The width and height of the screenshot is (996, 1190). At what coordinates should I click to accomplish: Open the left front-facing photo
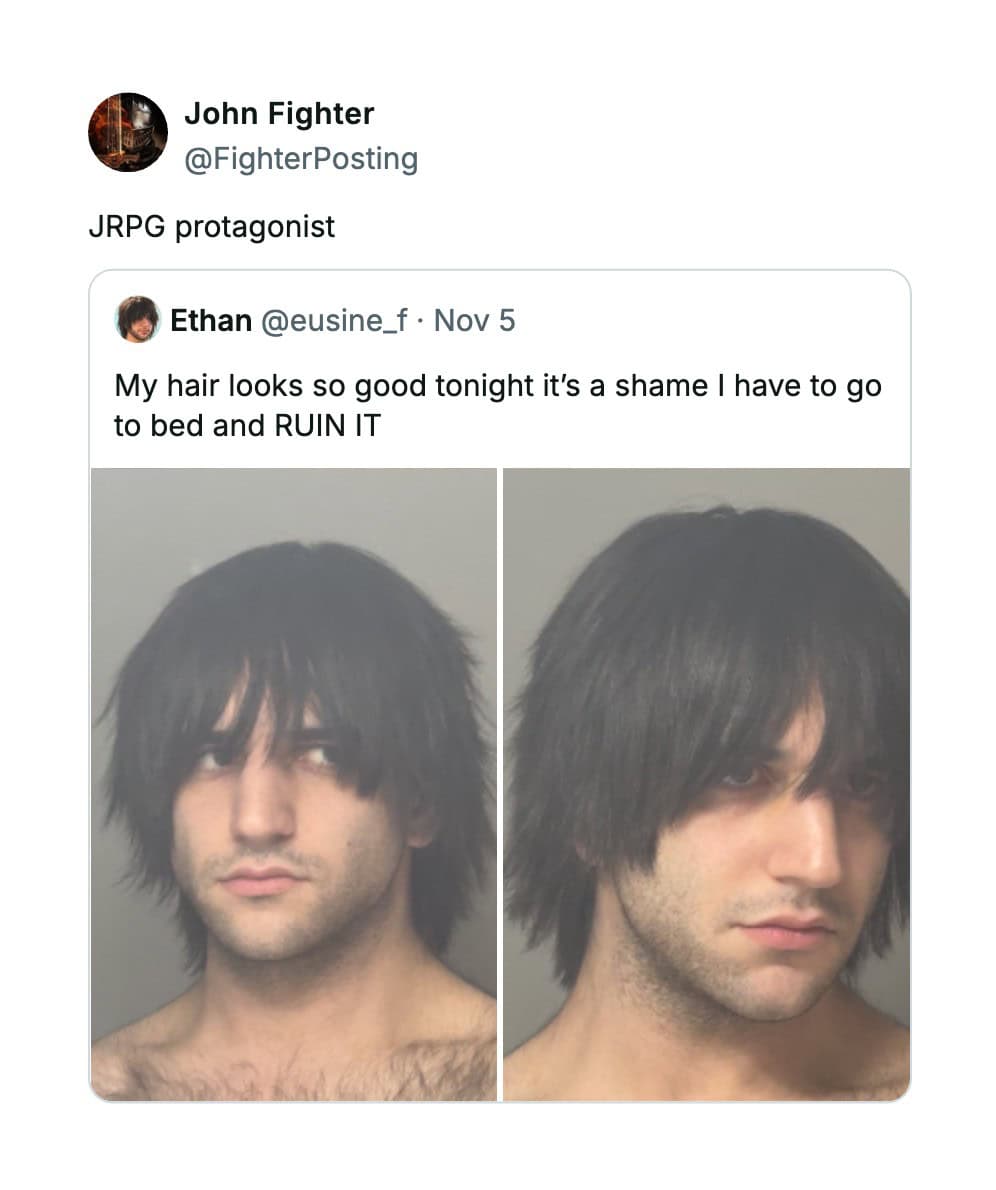pos(294,784)
